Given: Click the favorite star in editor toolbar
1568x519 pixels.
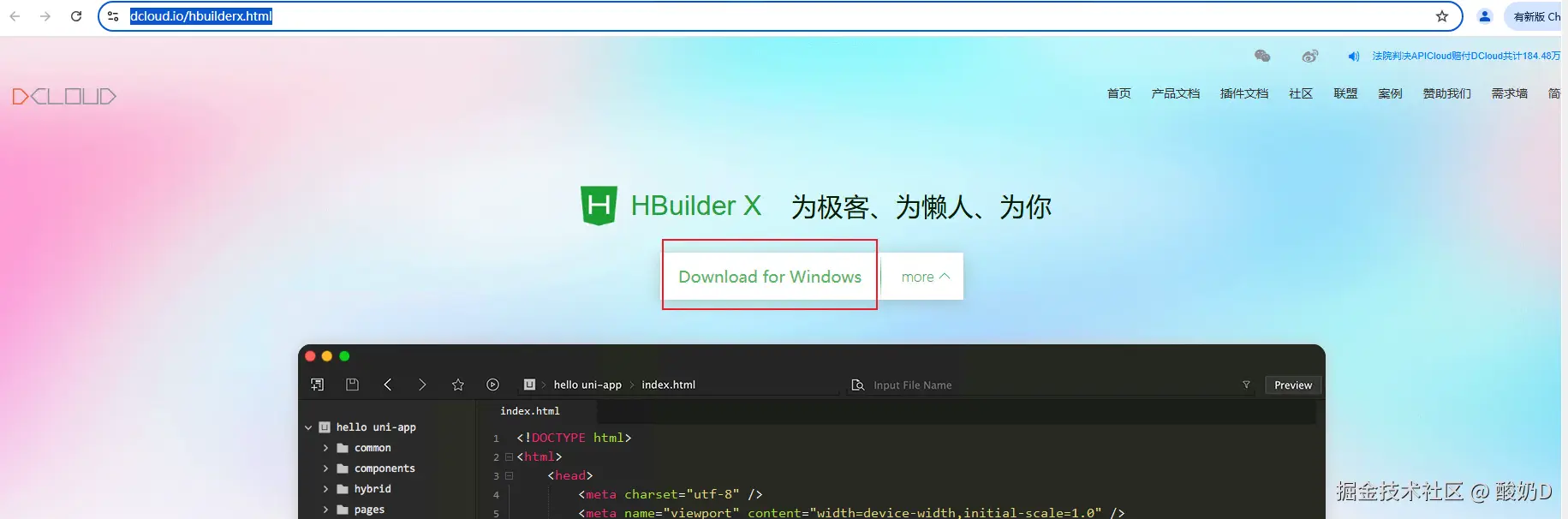Looking at the screenshot, I should click(x=458, y=385).
